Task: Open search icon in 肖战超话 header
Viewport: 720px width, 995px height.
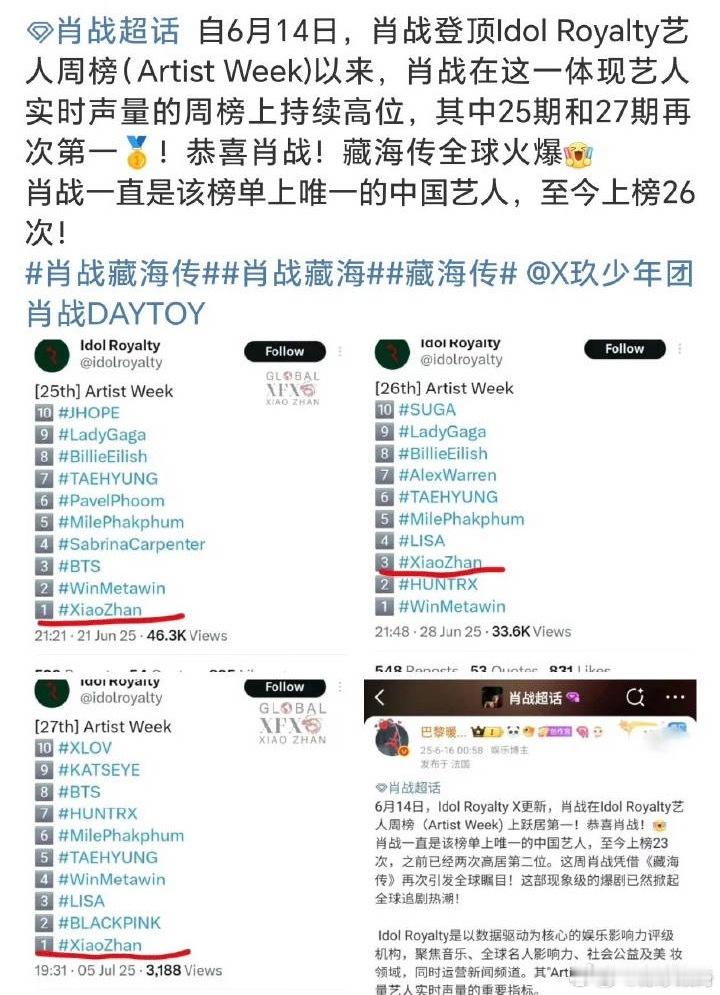Action: [635, 697]
